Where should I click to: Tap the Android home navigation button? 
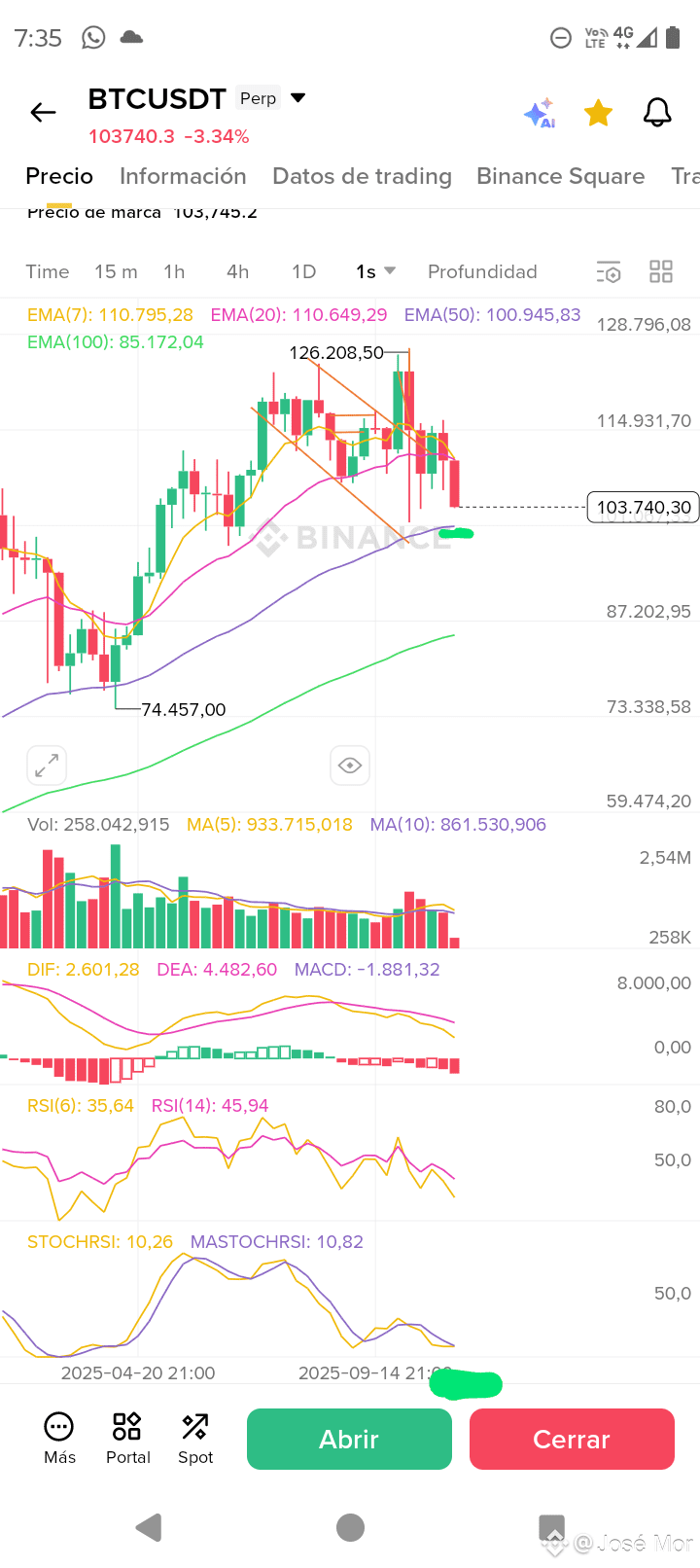pyautogui.click(x=350, y=1527)
